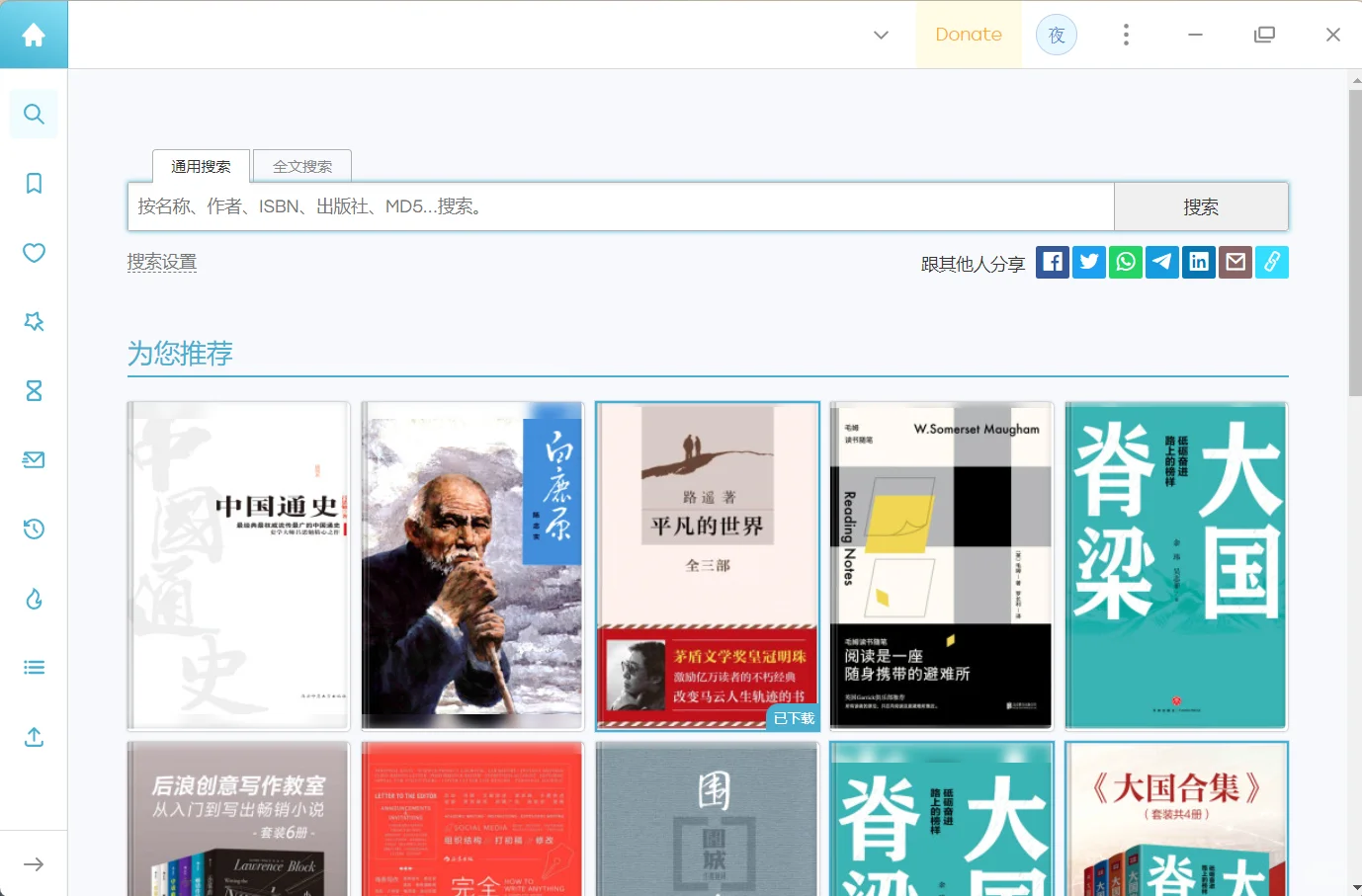
Task: Open the 中国通史 book cover
Action: point(238,566)
